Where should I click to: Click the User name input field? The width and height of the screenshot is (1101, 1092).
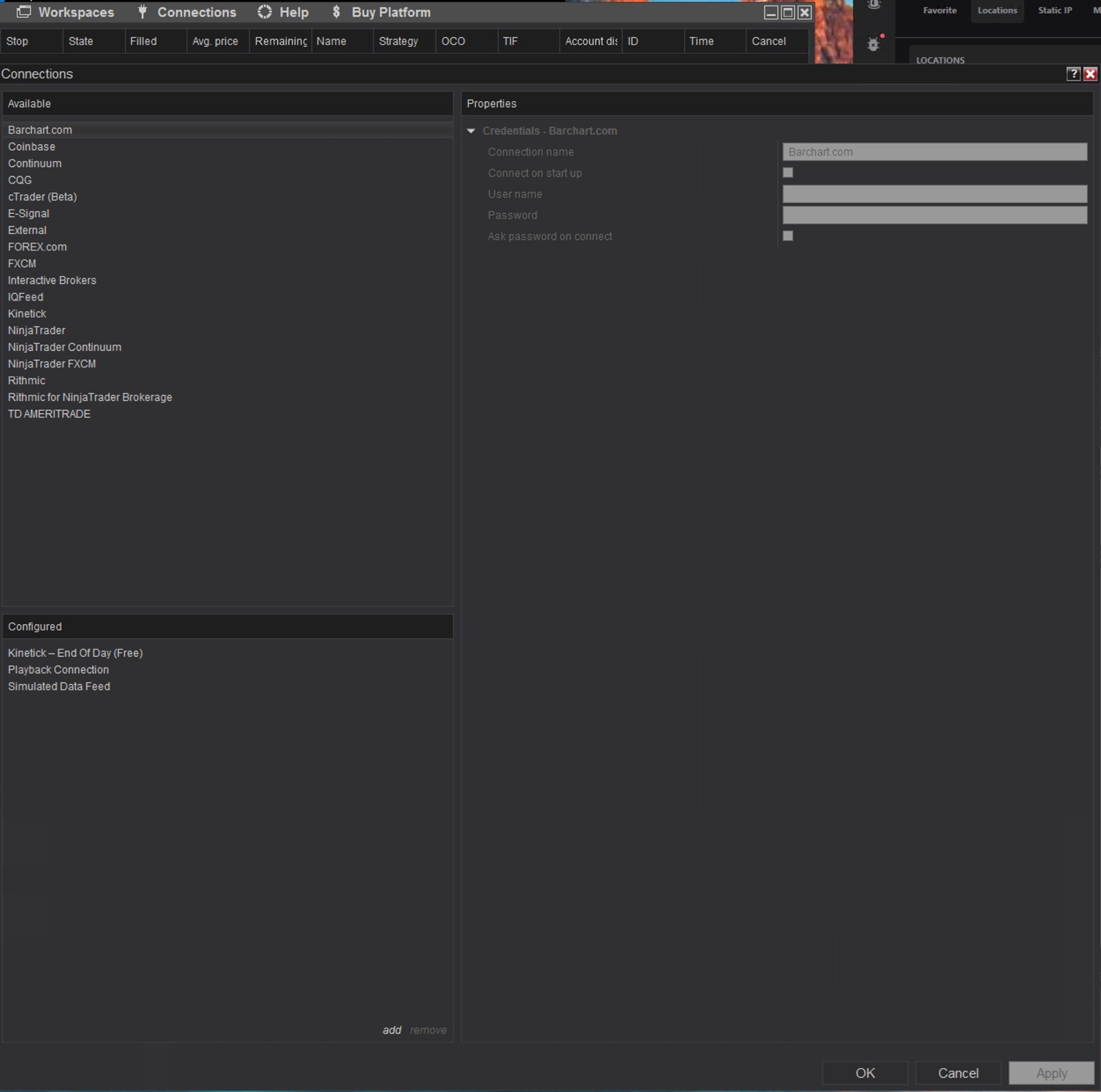point(934,194)
